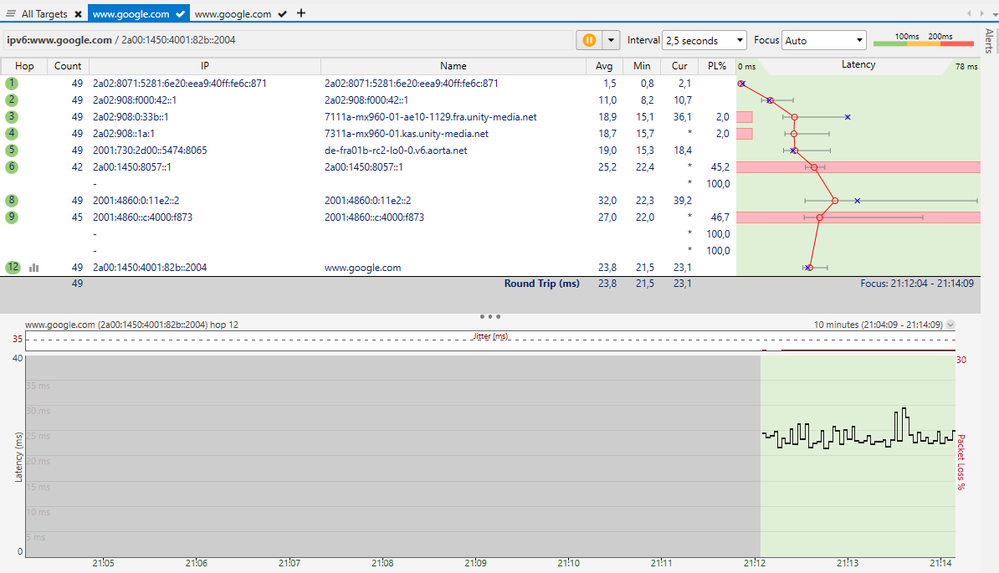This screenshot has width=999, height=573.
Task: Click the Name column header
Action: [453, 66]
